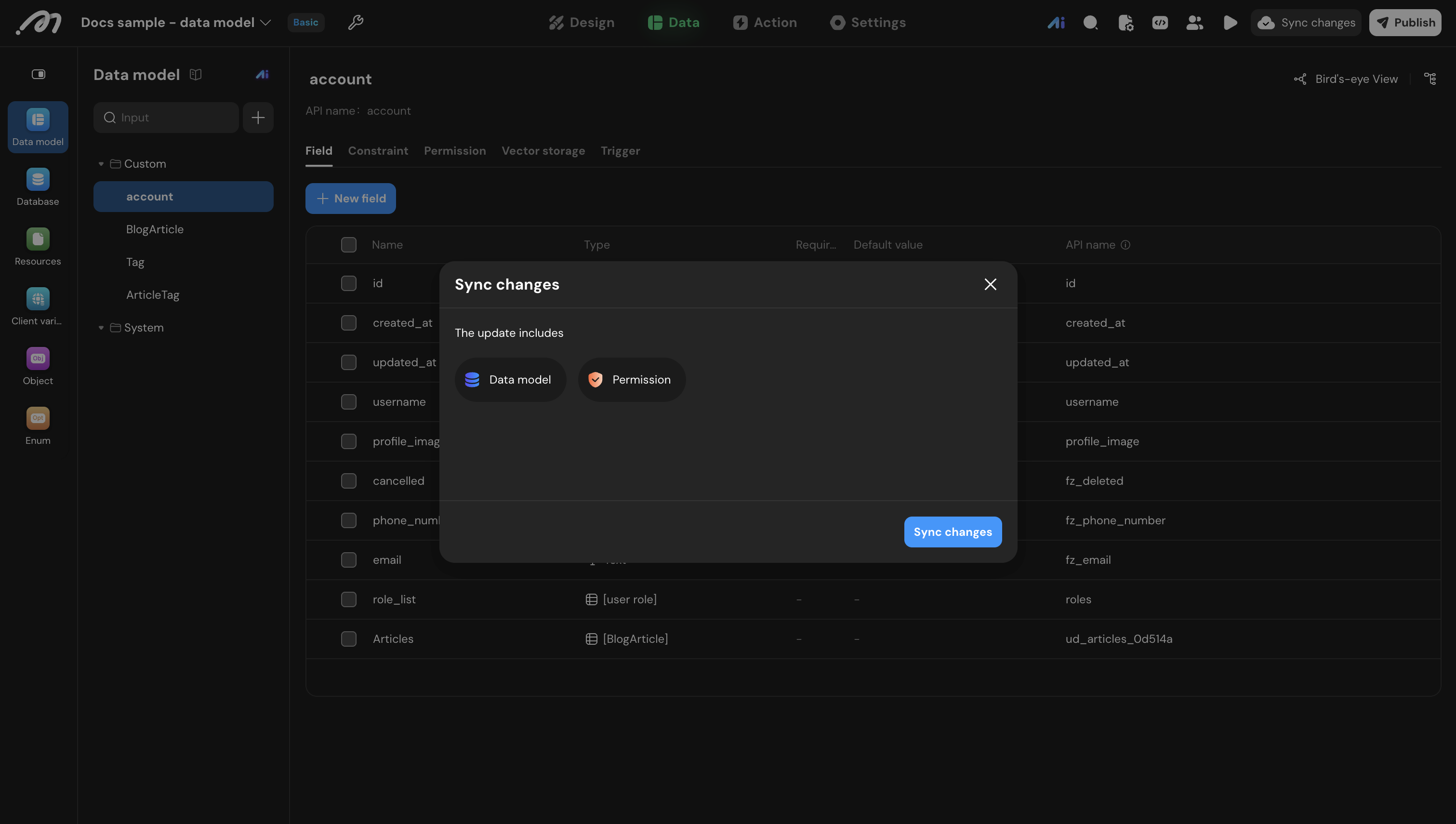Check the username row checkbox
This screenshot has width=1456, height=824.
(349, 402)
